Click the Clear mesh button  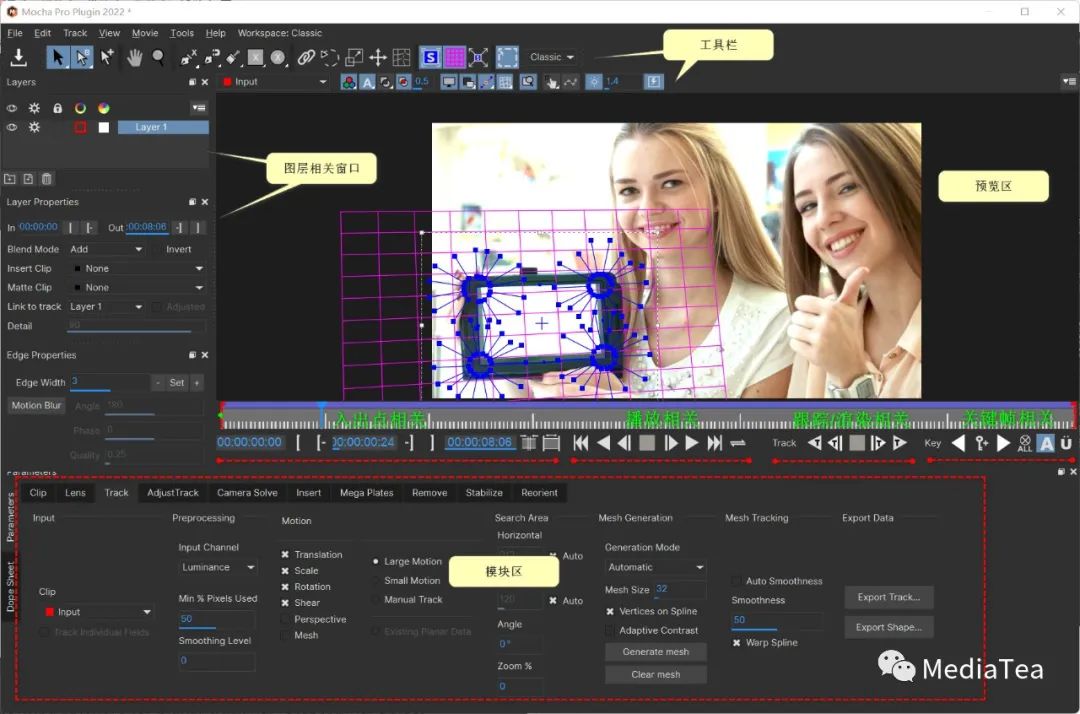pos(656,675)
